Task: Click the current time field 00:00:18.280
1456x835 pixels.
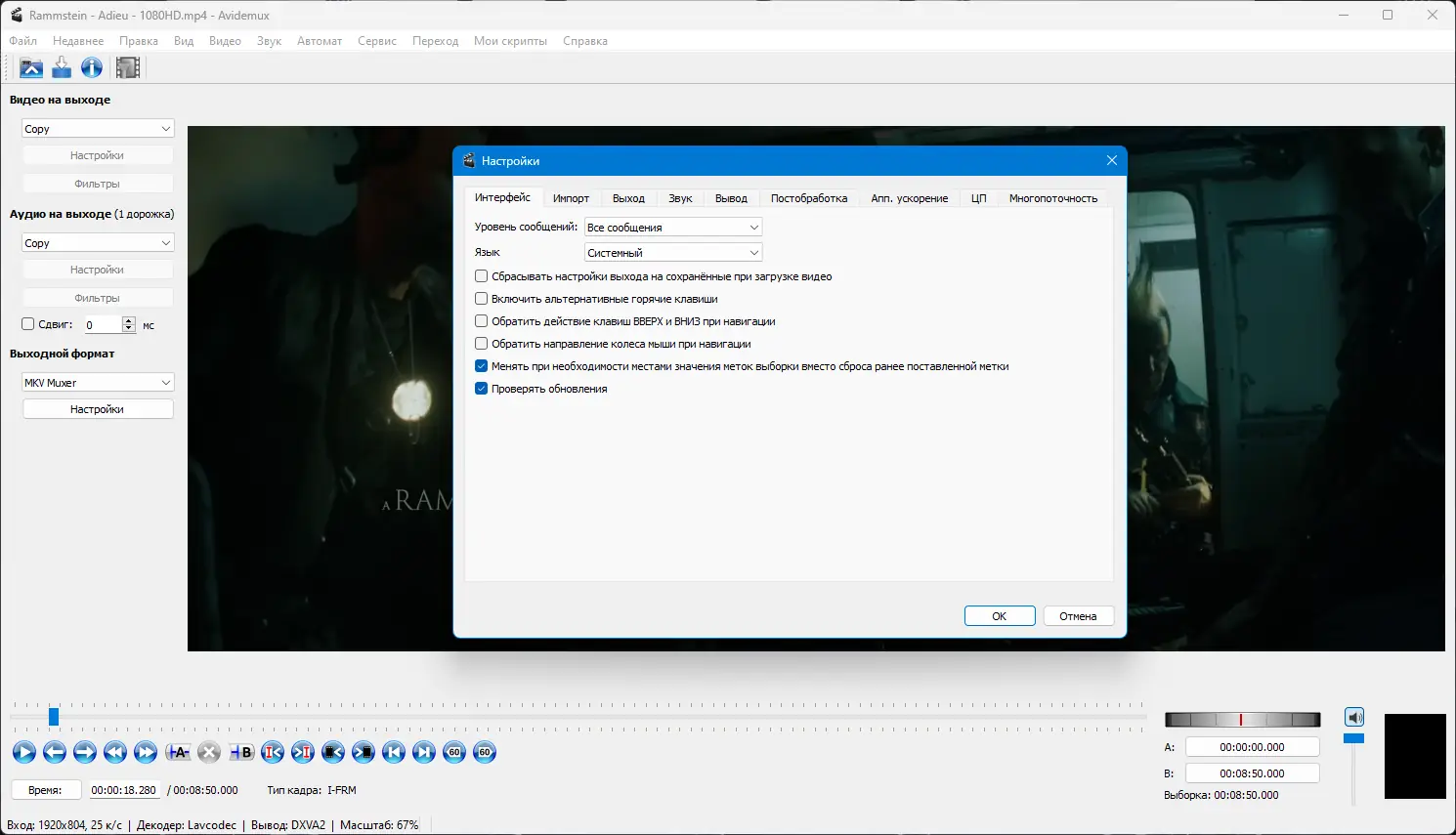Action: coord(124,790)
